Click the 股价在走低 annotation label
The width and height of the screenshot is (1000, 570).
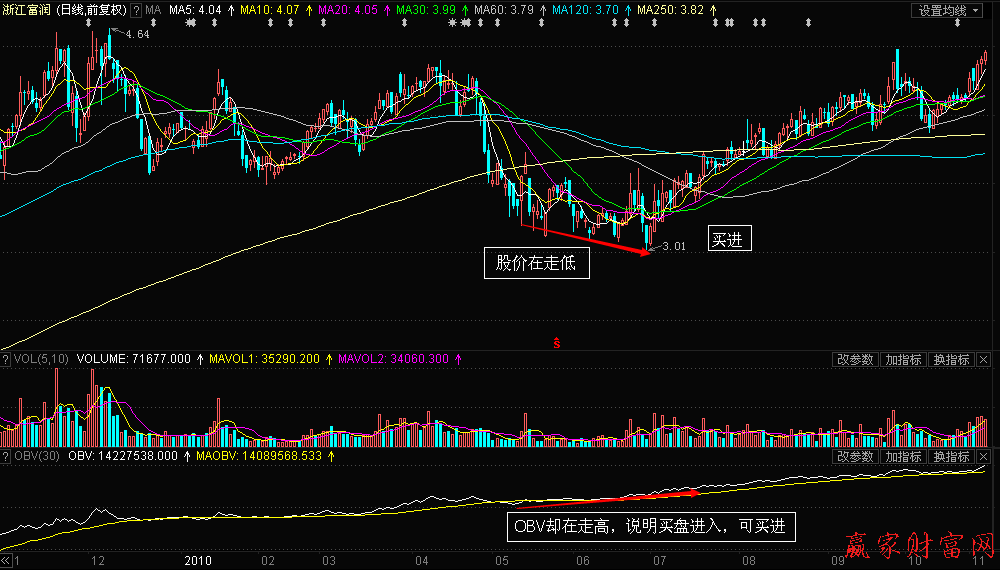point(537,263)
